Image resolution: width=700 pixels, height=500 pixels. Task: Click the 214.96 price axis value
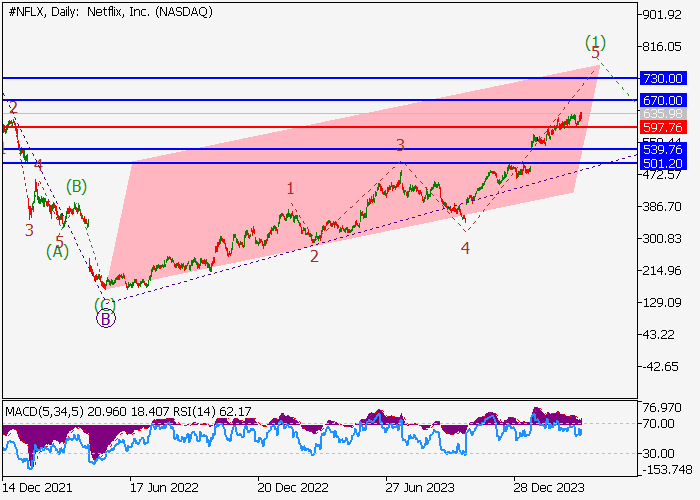(x=662, y=271)
